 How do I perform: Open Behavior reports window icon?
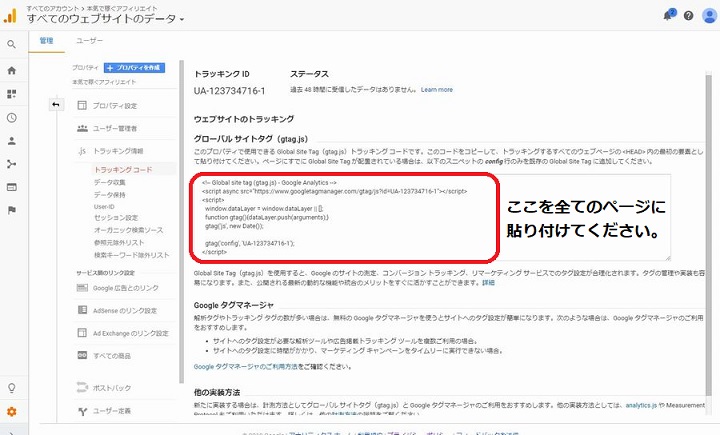point(11,187)
